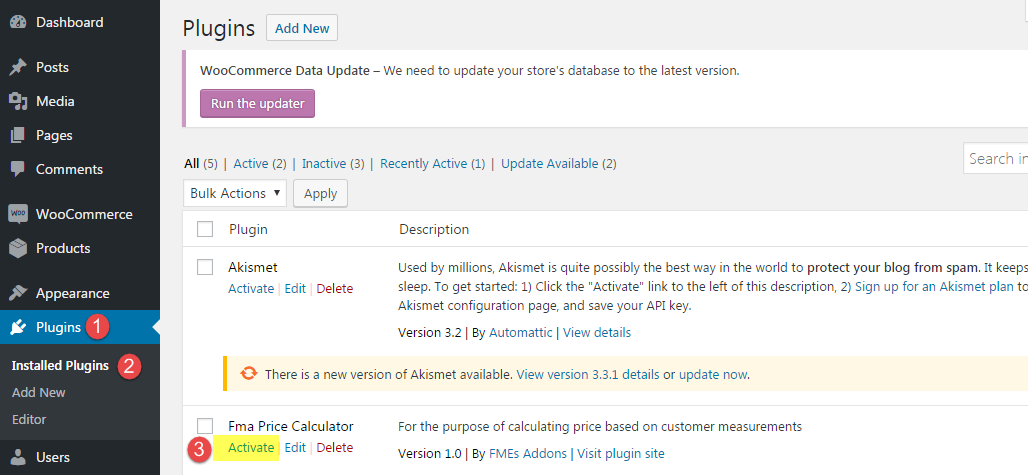The height and width of the screenshot is (475, 1028).
Task: Click the Dashboard gauge icon
Action: tap(18, 22)
